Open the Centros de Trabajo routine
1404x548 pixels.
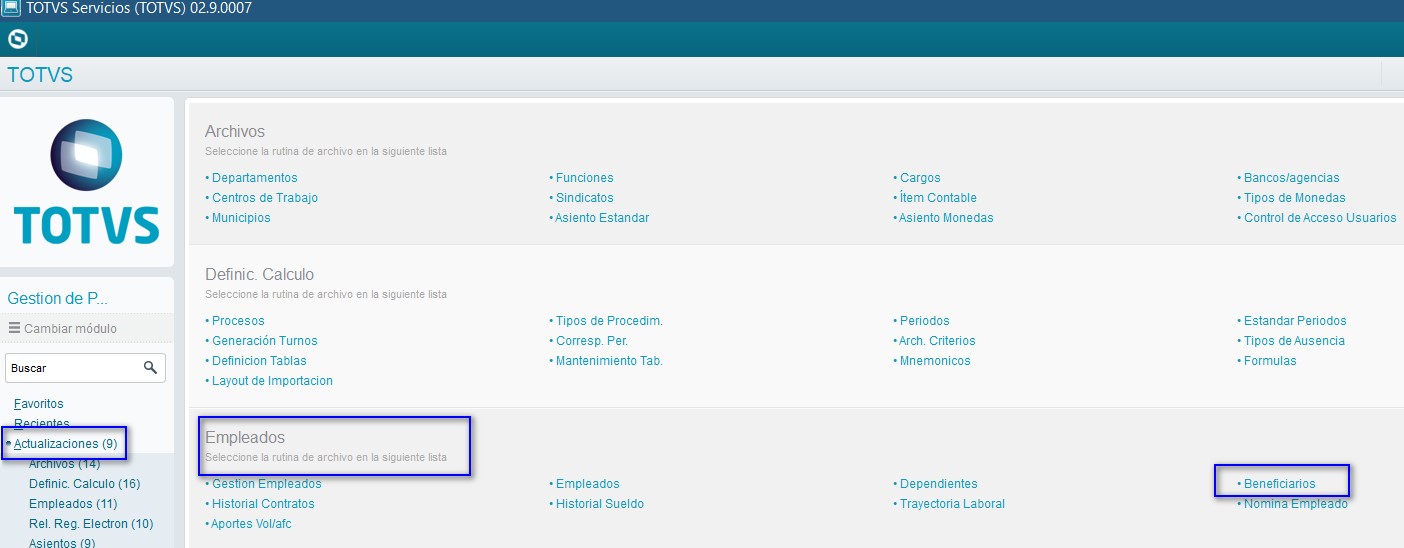[x=265, y=198]
